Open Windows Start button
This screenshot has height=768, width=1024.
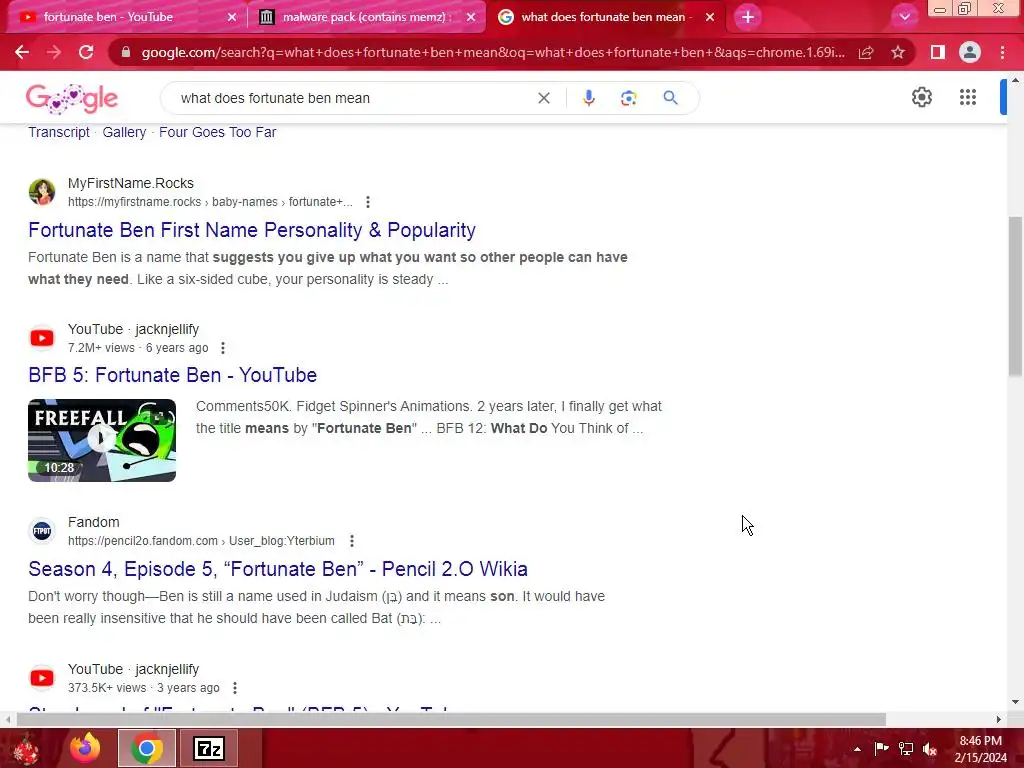click(x=25, y=748)
